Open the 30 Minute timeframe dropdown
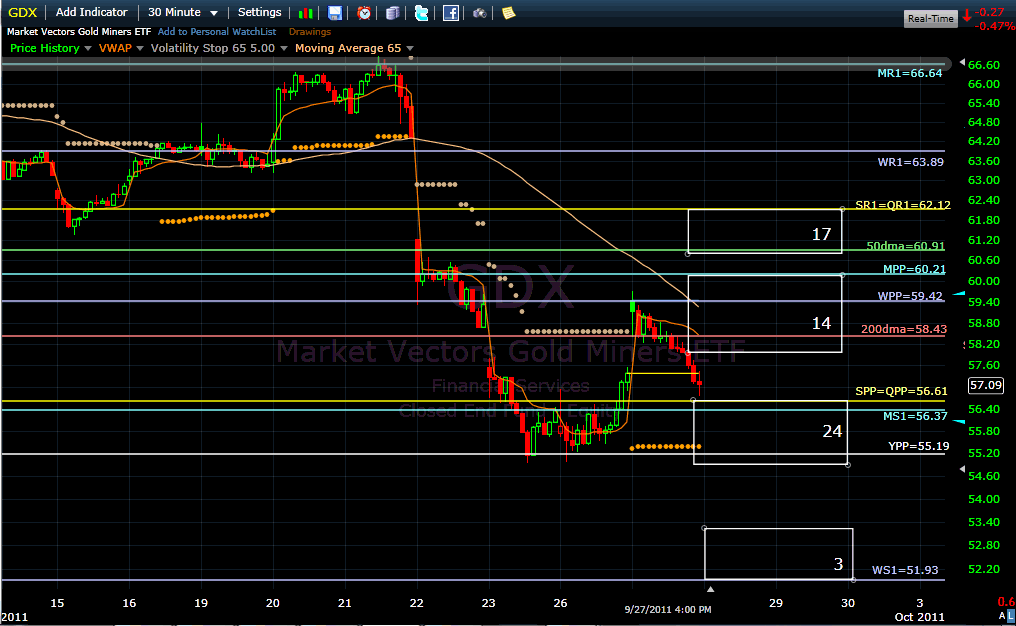The height and width of the screenshot is (626, 1016). click(x=183, y=12)
